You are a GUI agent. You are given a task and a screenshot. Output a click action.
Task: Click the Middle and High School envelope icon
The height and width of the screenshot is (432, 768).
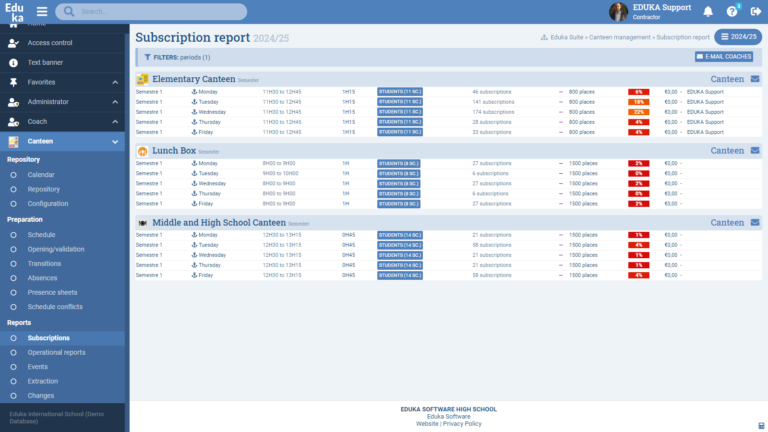tap(755, 222)
